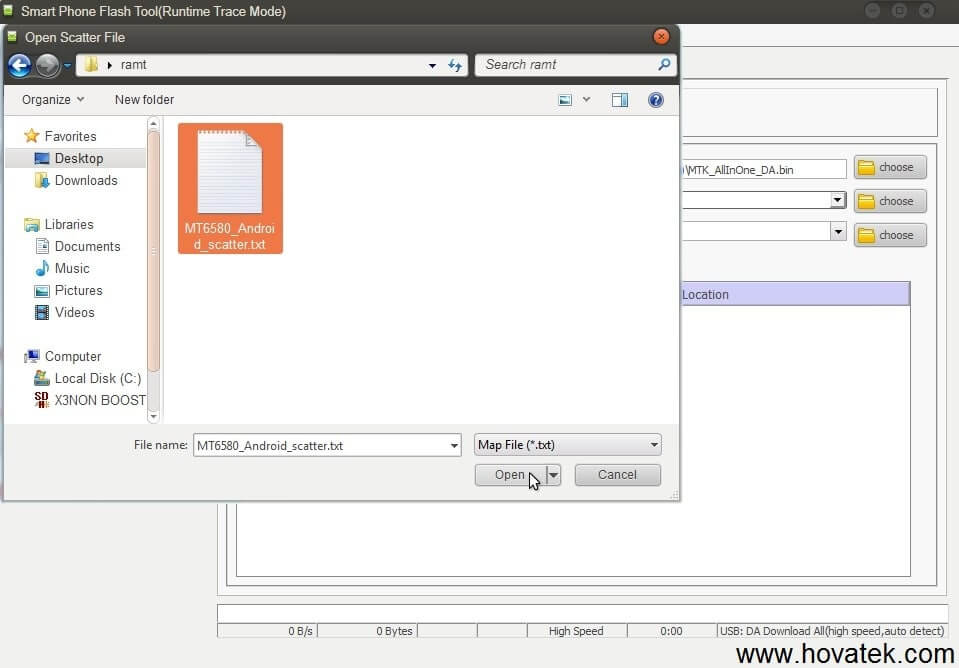Click the forward navigation arrow
This screenshot has width=959, height=668.
(x=45, y=64)
